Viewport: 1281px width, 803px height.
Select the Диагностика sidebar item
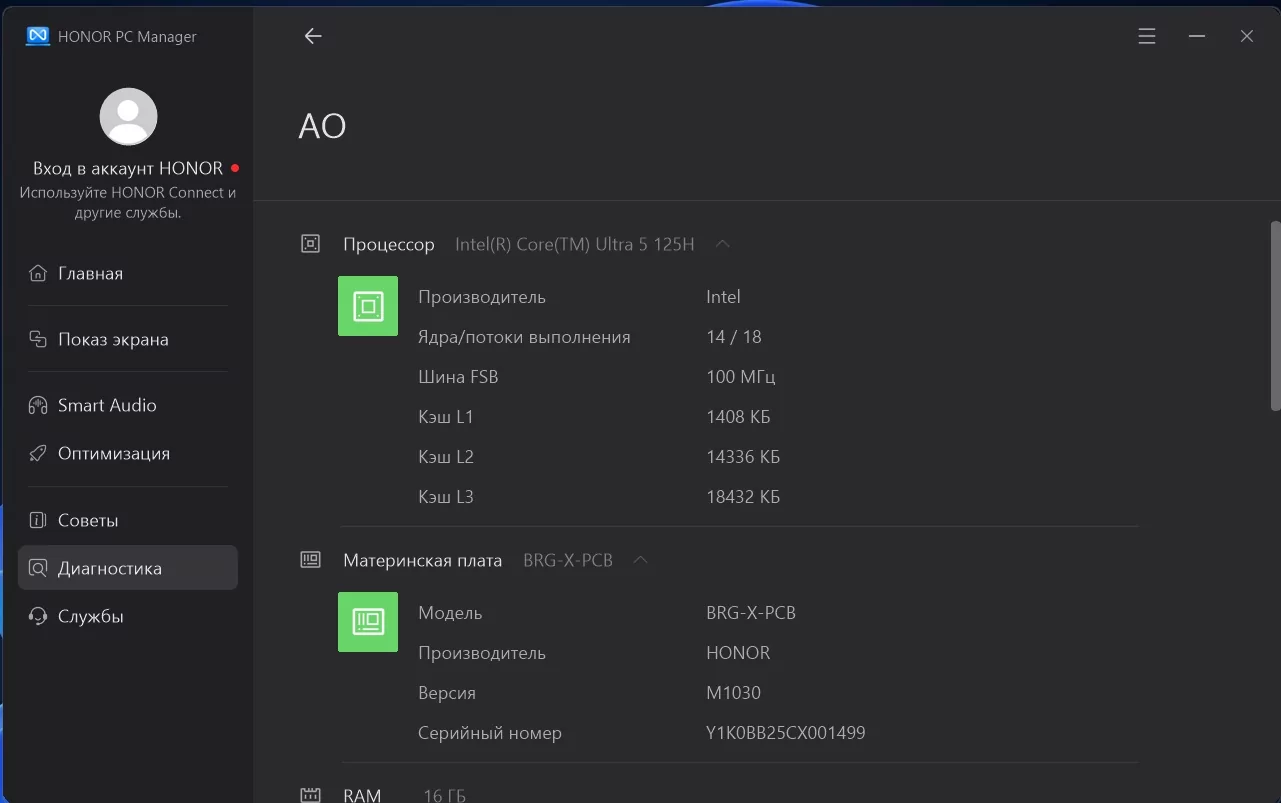(109, 568)
